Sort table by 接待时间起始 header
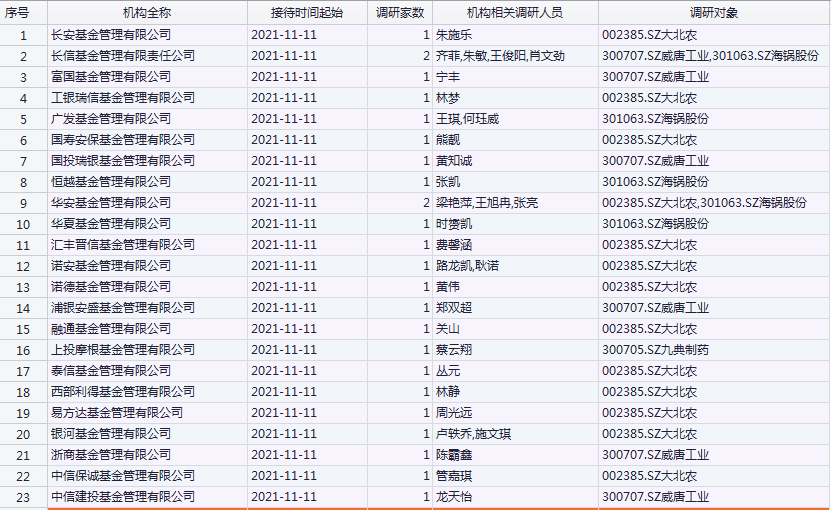This screenshot has width=831, height=510. coord(306,12)
